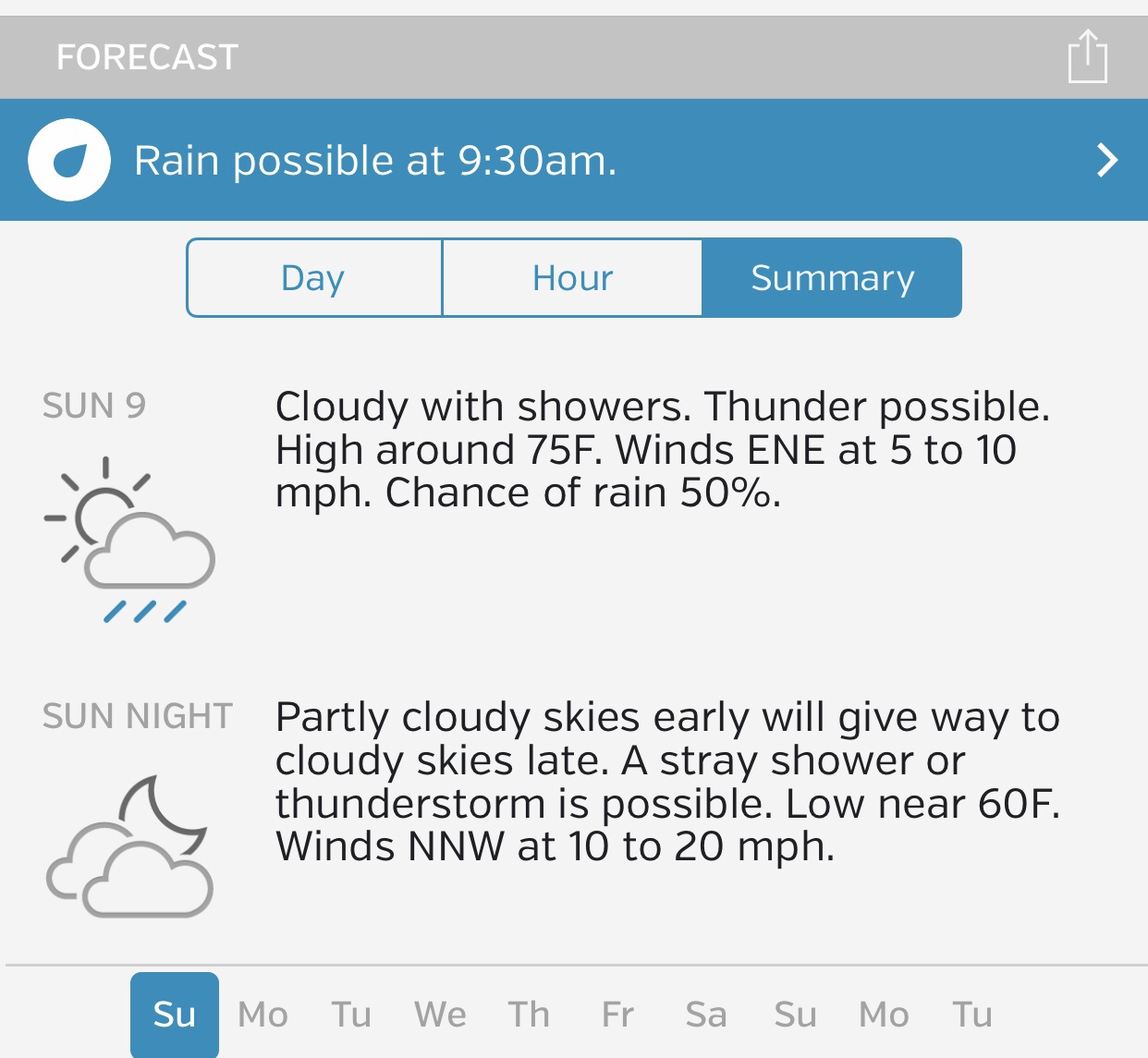Tap the "Rain possible at 9:30am" alert text
The width and height of the screenshot is (1148, 1058).
375,161
